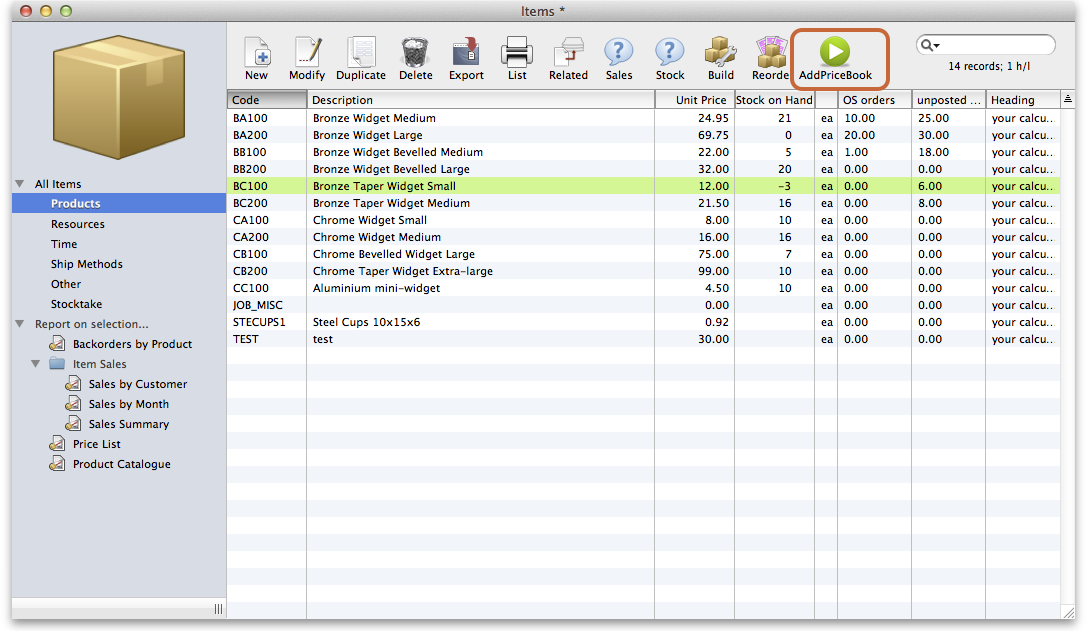Run the Build product tool
1087x631 pixels.
tap(721, 59)
